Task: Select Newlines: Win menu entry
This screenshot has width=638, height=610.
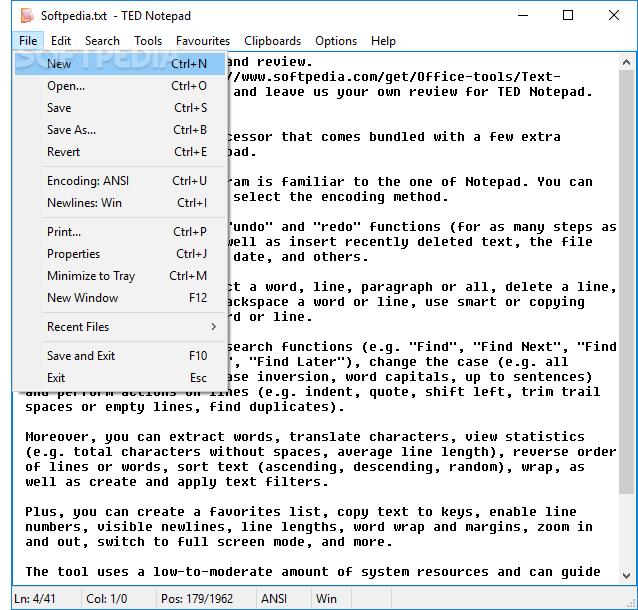Action: pos(120,203)
